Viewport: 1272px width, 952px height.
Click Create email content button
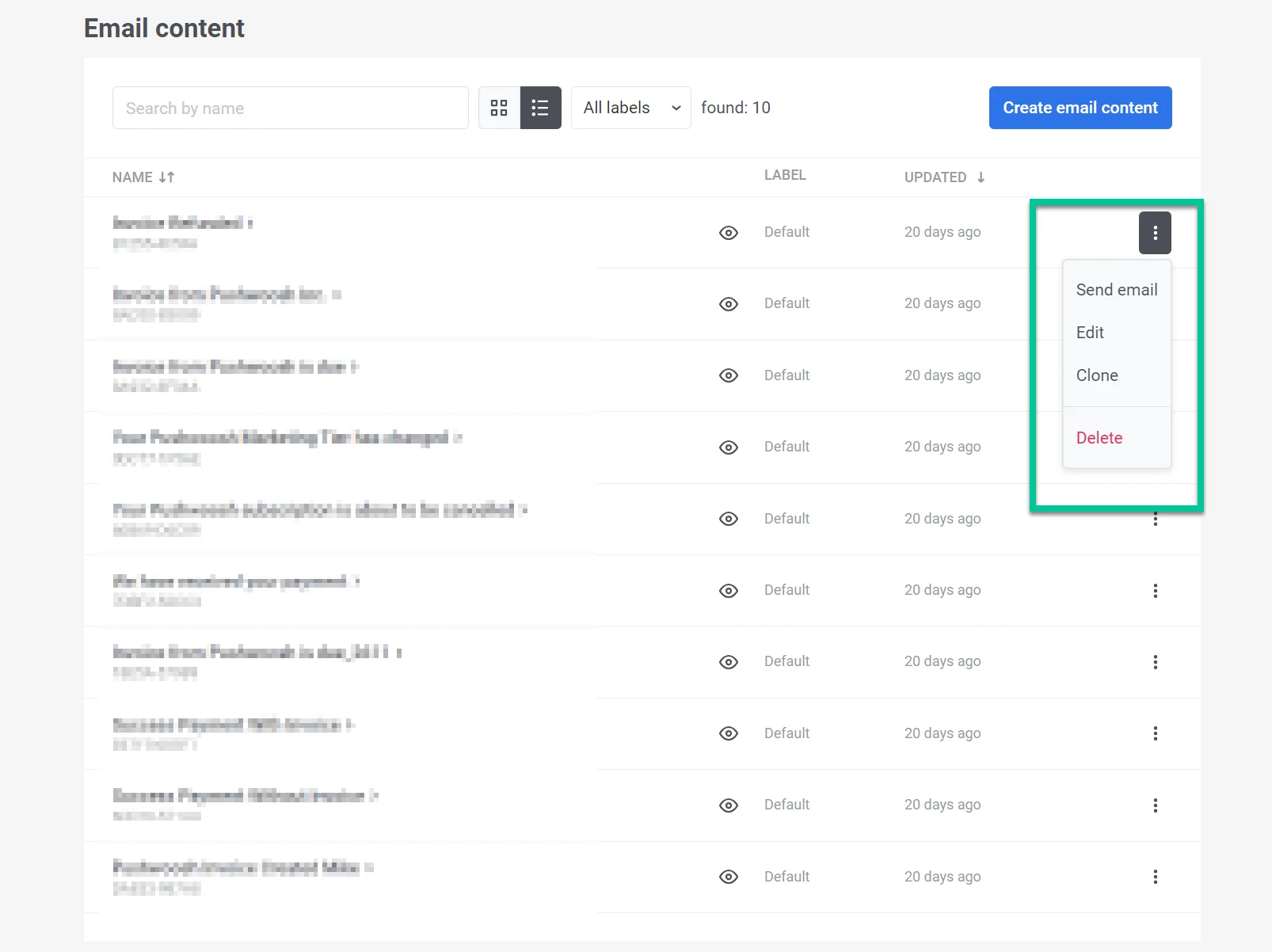pyautogui.click(x=1080, y=108)
